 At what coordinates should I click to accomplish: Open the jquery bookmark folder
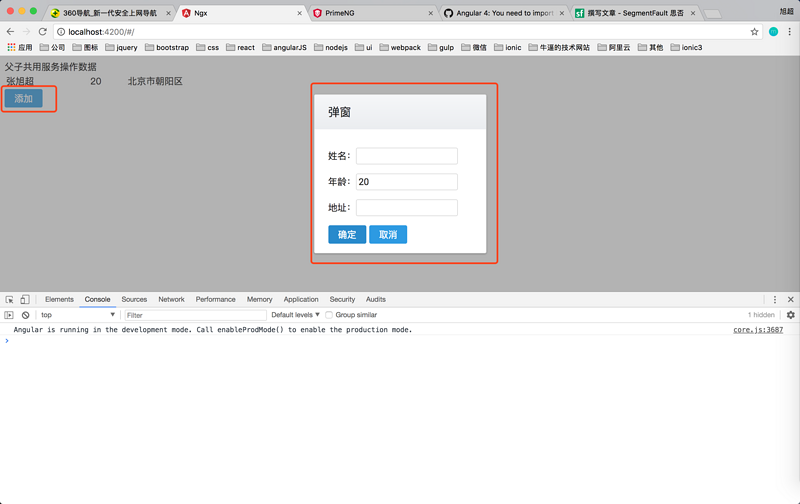(121, 47)
